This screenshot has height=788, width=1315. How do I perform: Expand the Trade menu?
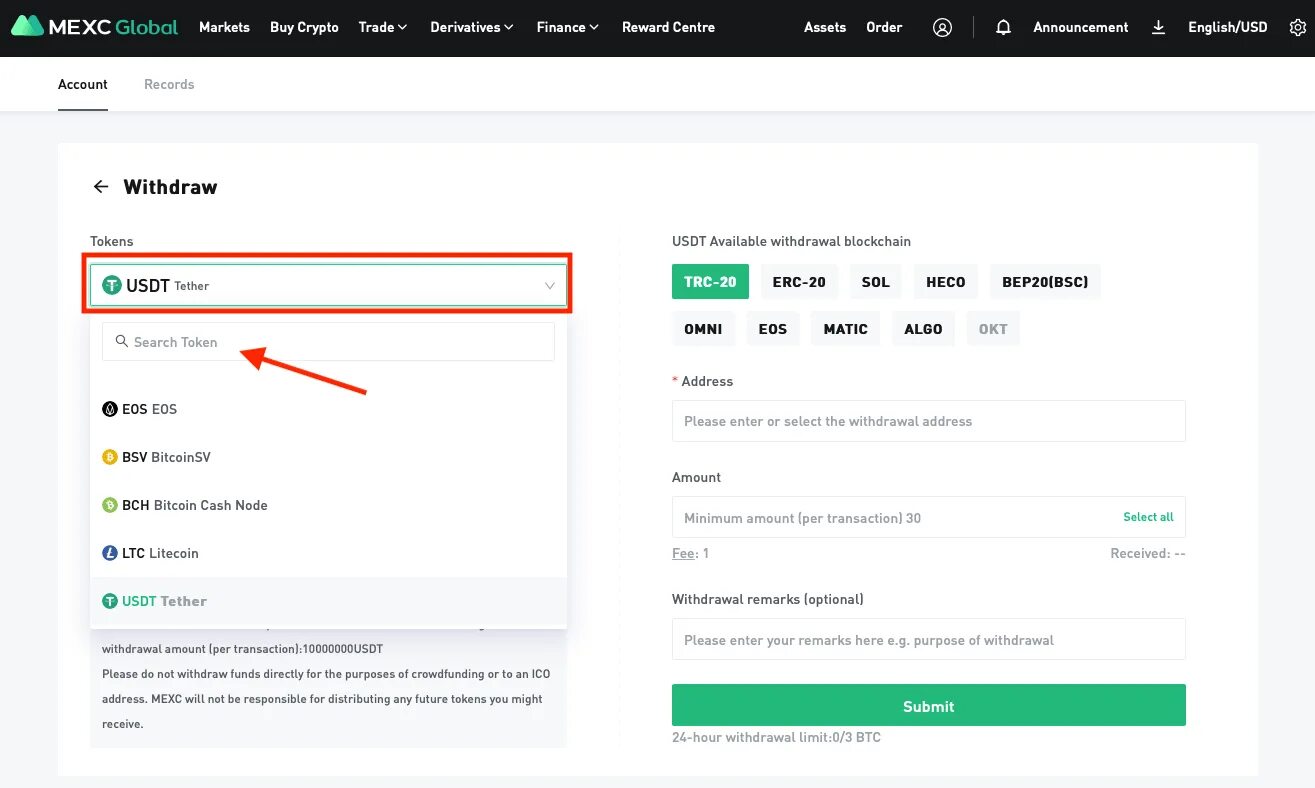click(383, 27)
